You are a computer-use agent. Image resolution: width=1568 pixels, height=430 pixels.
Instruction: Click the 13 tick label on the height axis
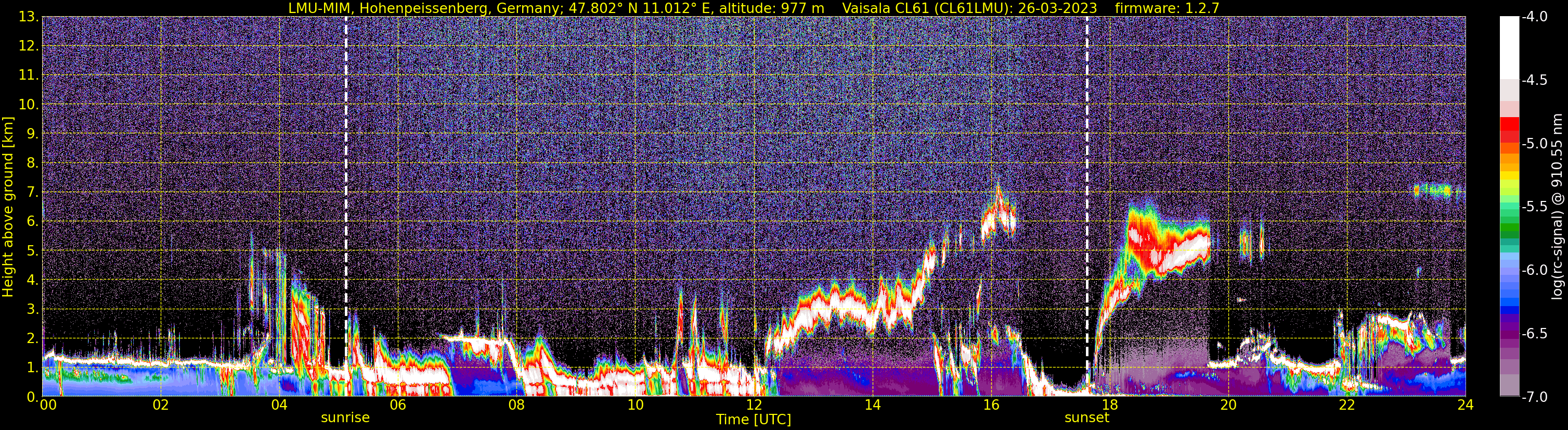click(x=29, y=17)
